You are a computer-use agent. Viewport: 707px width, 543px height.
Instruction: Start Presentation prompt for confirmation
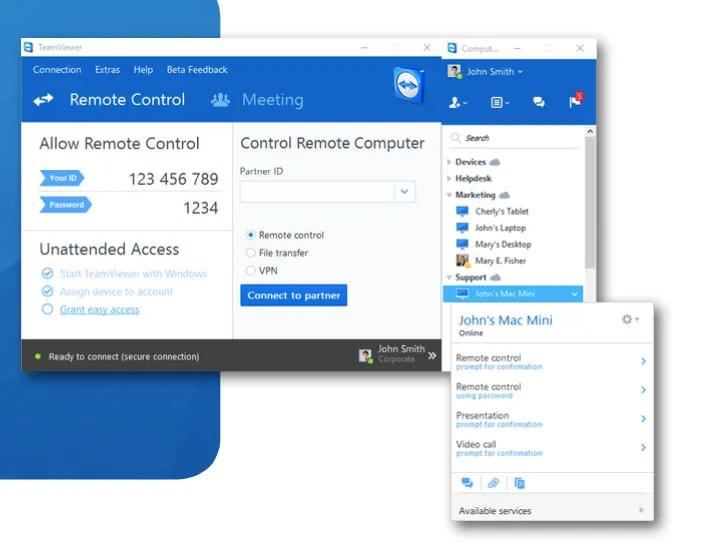(551, 419)
